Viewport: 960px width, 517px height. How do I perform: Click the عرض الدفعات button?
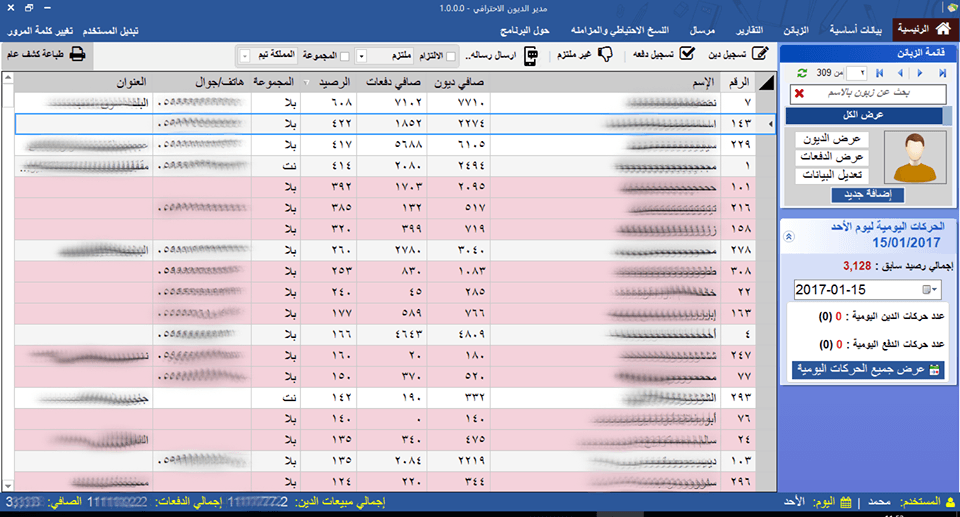pos(831,157)
